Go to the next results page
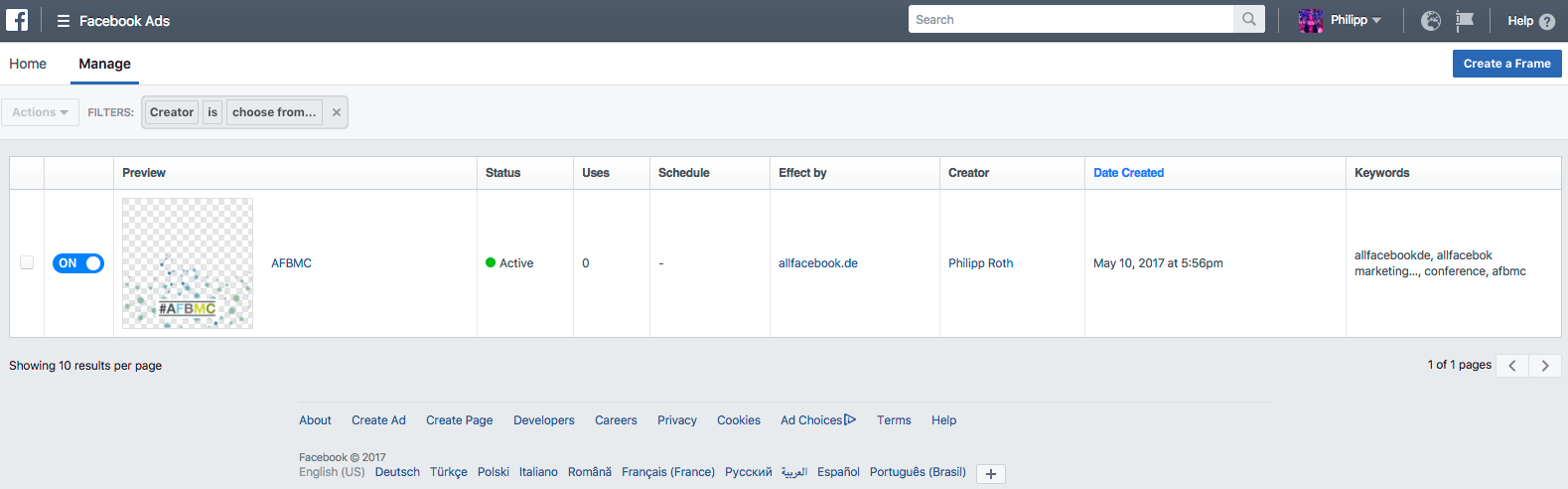The height and width of the screenshot is (489, 1568). 1545,366
